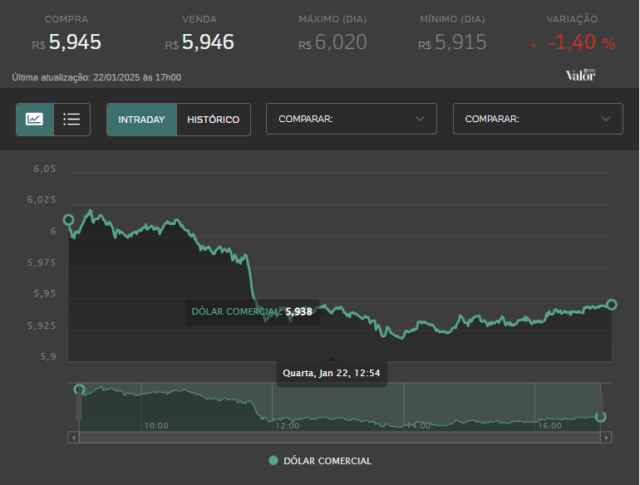Click the Valor logo
Image resolution: width=640 pixels, height=485 pixels.
(x=580, y=75)
